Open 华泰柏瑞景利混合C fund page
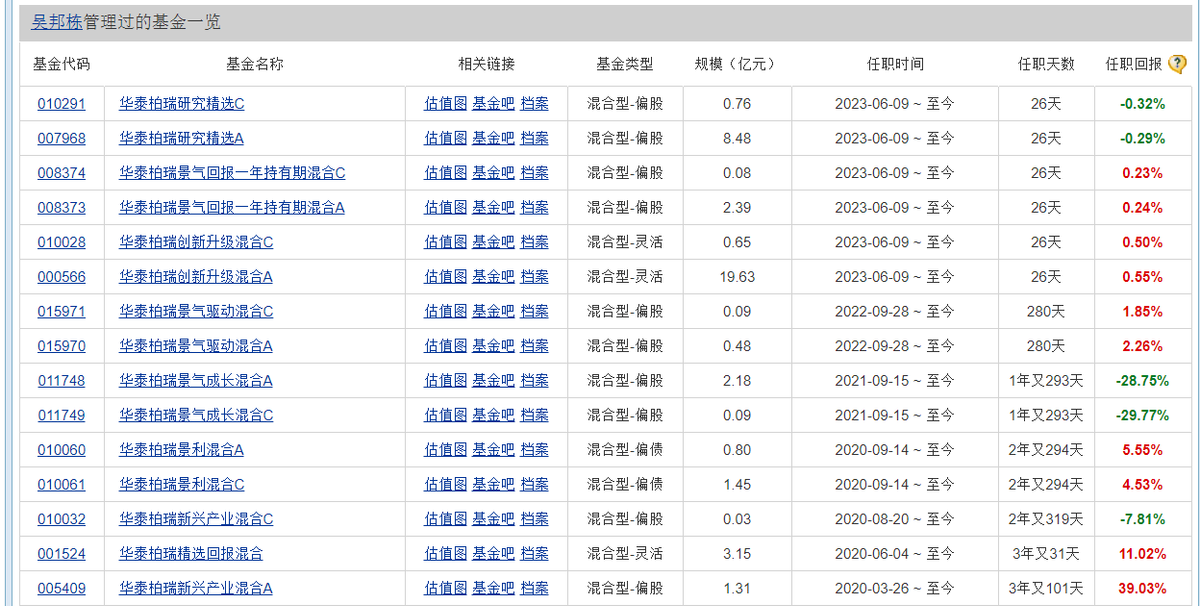Image resolution: width=1200 pixels, height=606 pixels. point(181,485)
